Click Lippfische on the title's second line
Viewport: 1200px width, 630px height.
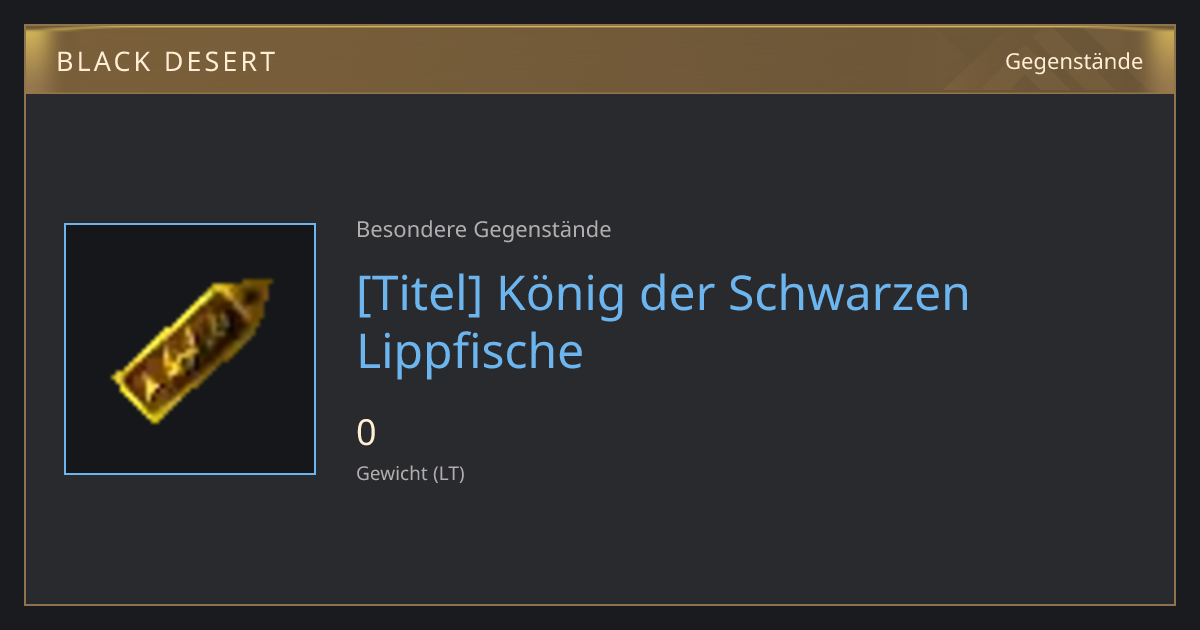(x=470, y=351)
